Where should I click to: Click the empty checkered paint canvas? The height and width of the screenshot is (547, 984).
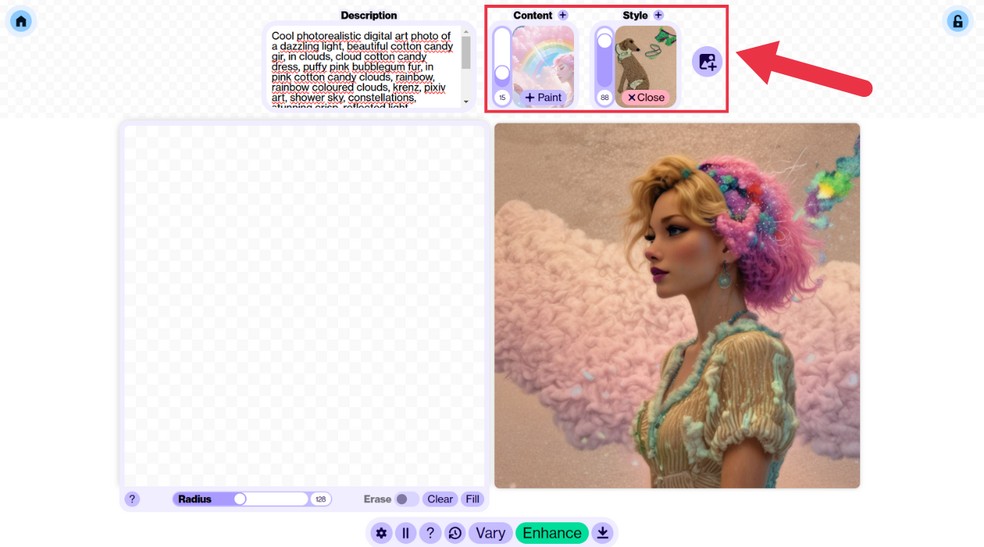304,305
